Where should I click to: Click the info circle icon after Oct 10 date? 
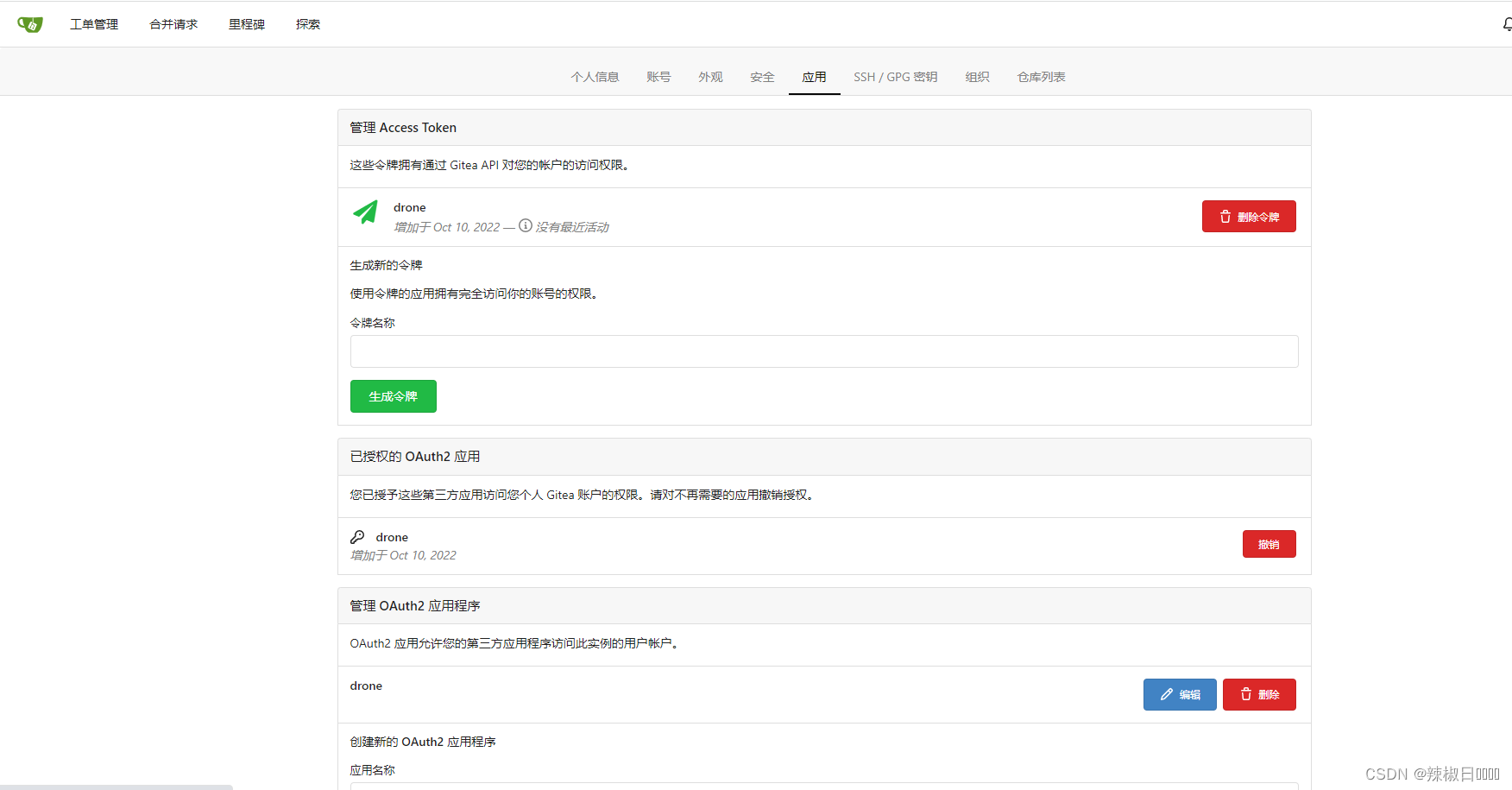[x=525, y=226]
